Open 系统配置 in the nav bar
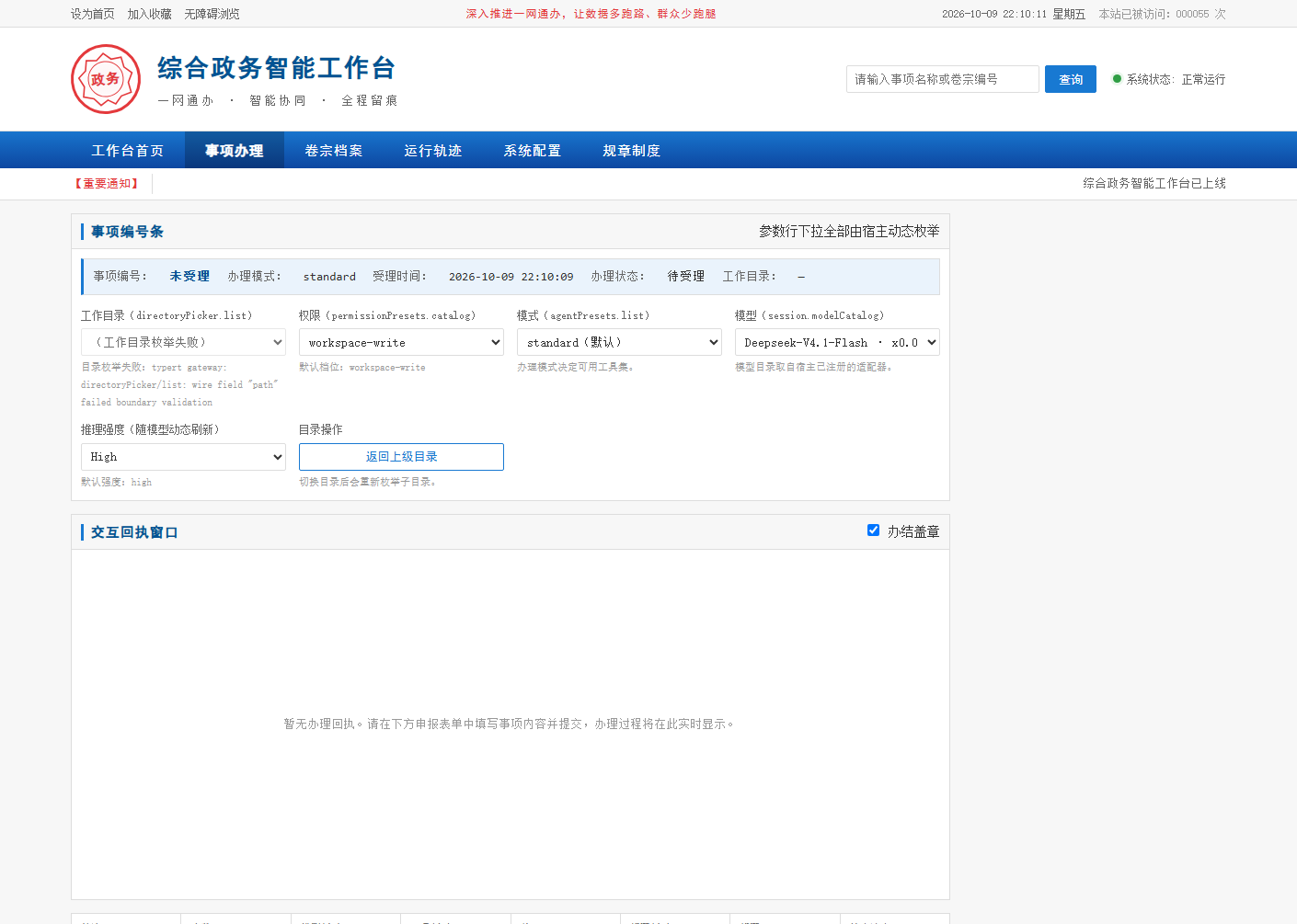Viewport: 1297px width, 924px height. pyautogui.click(x=533, y=151)
